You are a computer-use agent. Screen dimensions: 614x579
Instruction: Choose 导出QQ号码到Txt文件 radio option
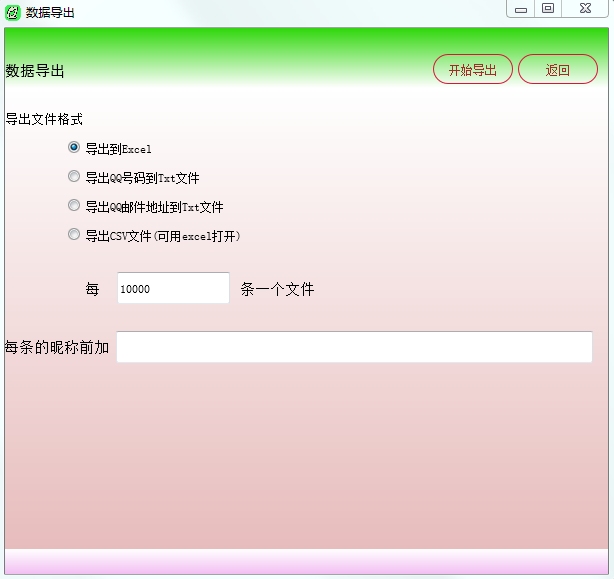(74, 177)
